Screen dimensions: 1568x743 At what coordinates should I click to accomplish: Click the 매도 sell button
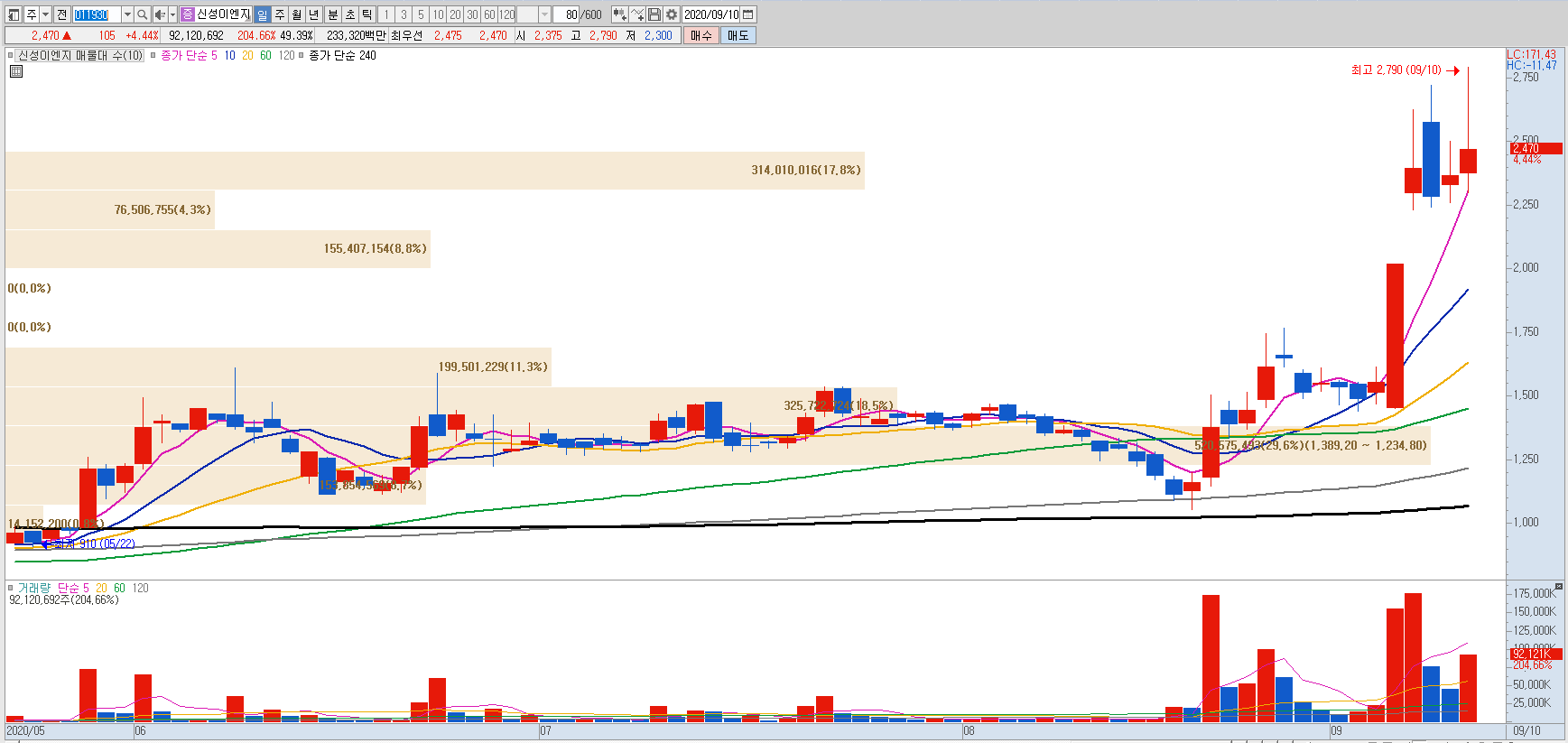point(738,35)
